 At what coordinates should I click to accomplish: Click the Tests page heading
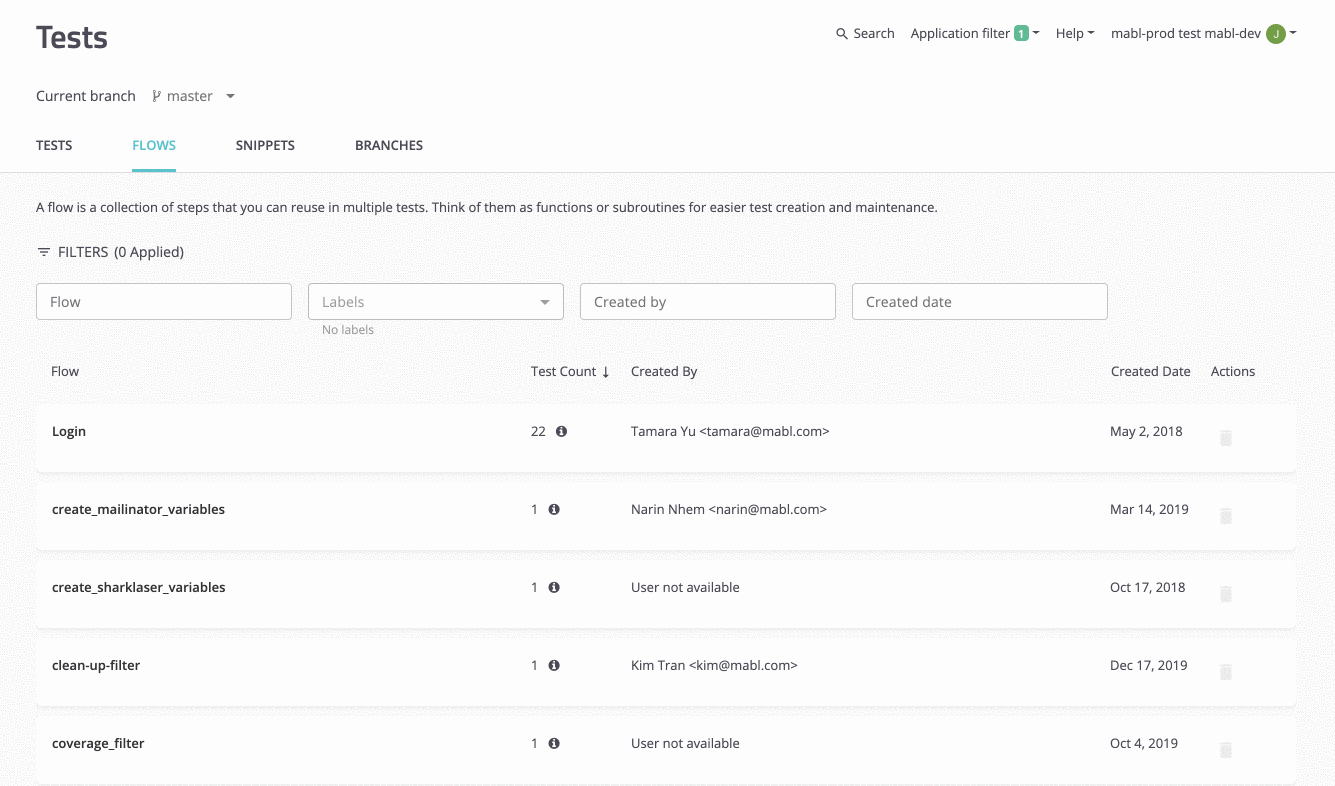coord(72,38)
